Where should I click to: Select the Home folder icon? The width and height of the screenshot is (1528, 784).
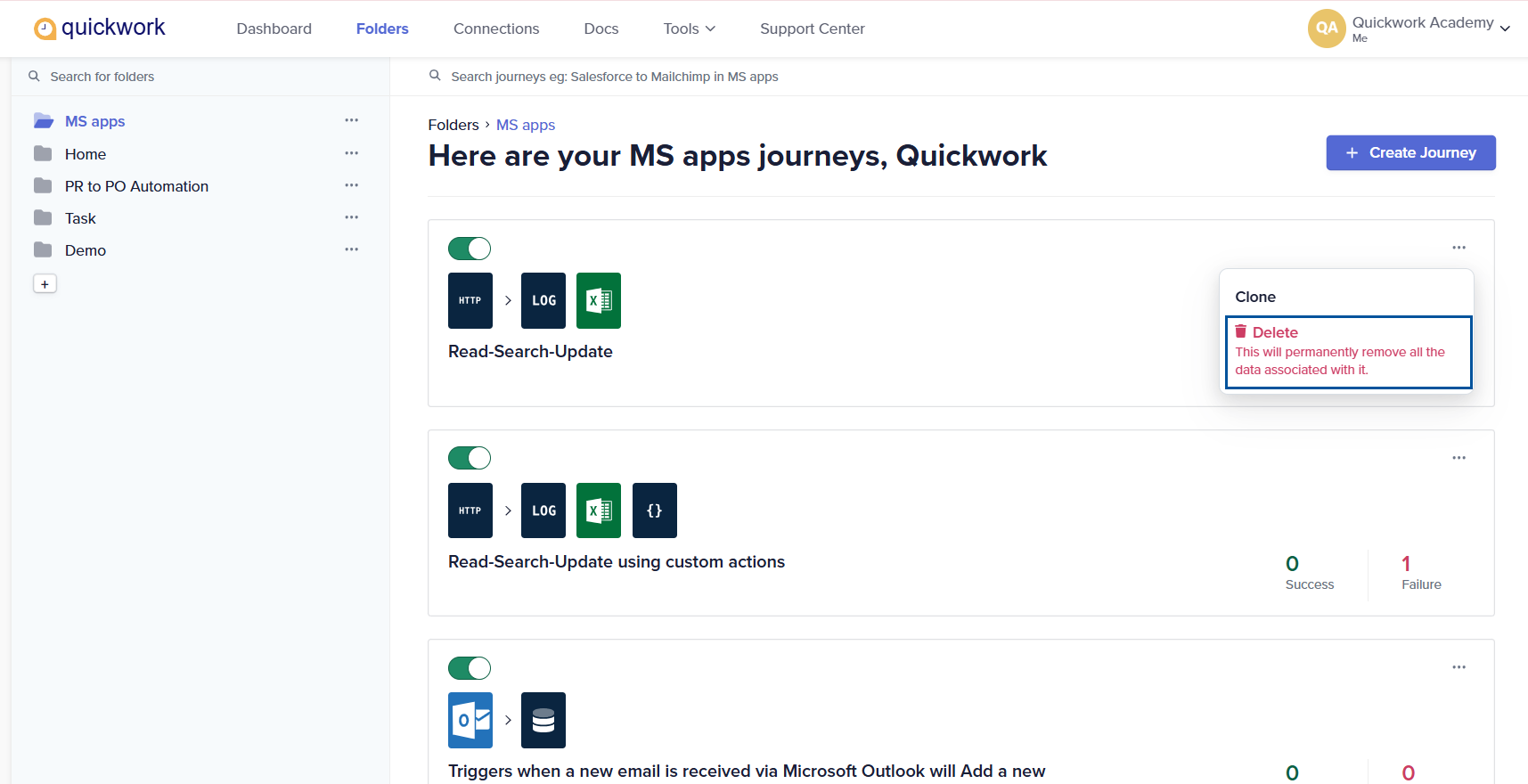click(43, 153)
